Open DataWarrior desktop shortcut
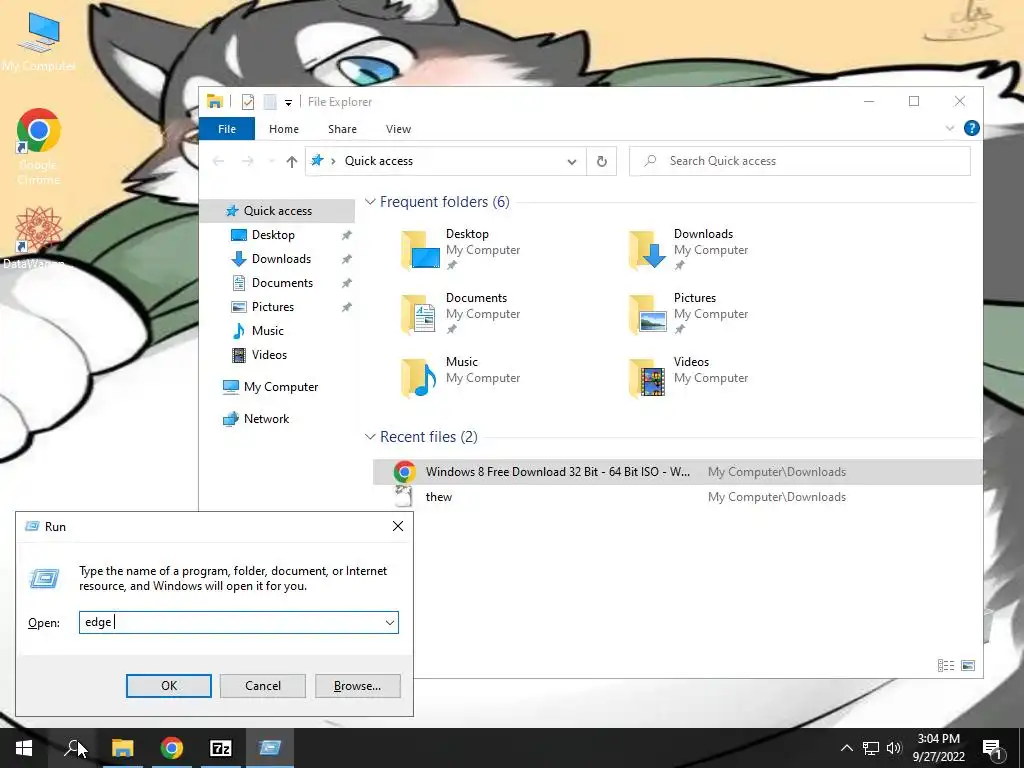The image size is (1024, 768). [37, 238]
